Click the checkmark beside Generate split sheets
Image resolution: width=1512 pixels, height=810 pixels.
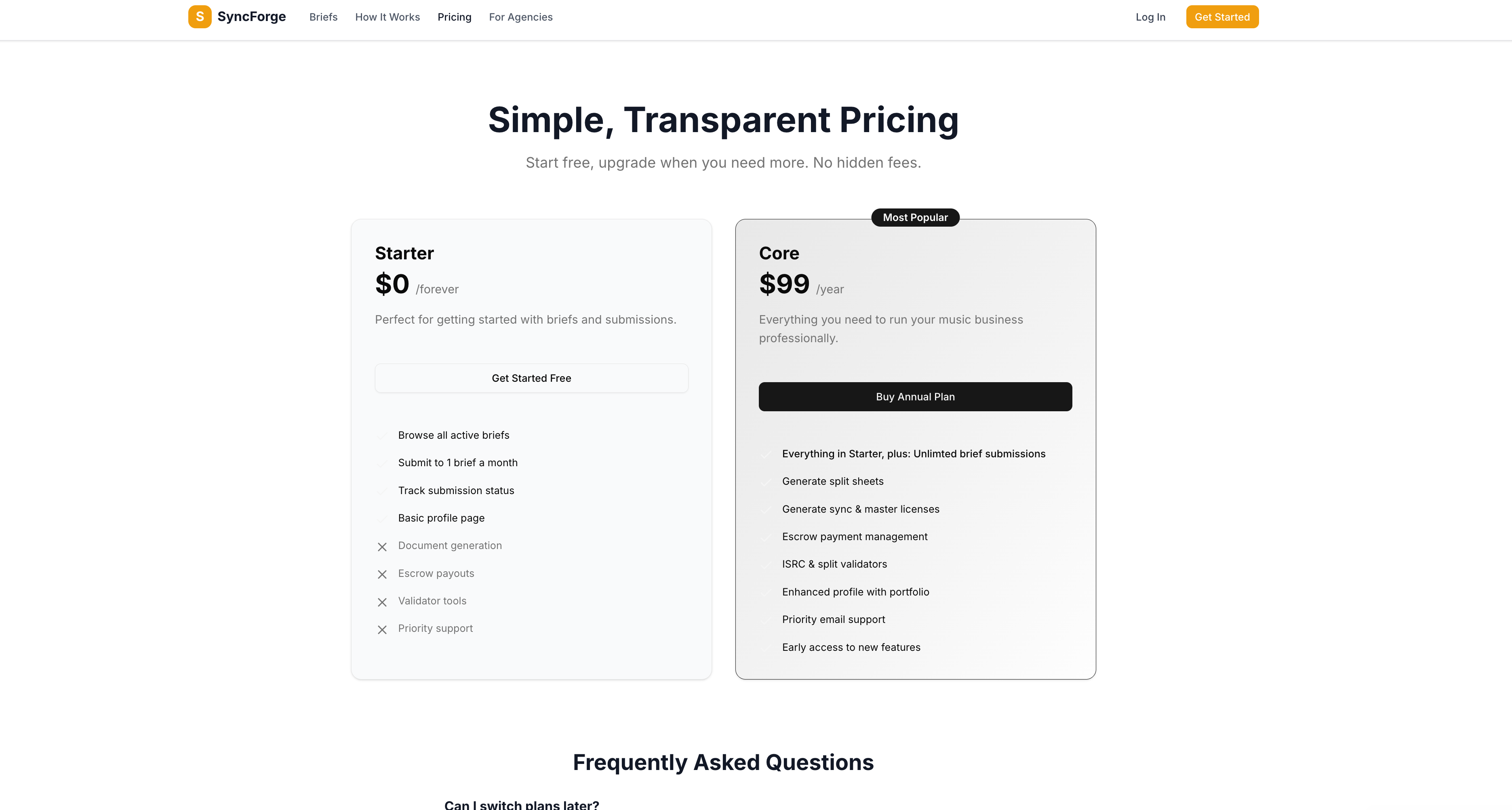pyautogui.click(x=767, y=481)
